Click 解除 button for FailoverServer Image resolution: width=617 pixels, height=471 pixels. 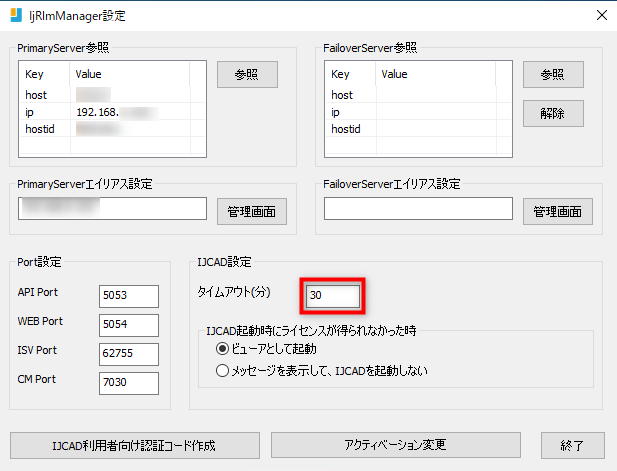(553, 113)
